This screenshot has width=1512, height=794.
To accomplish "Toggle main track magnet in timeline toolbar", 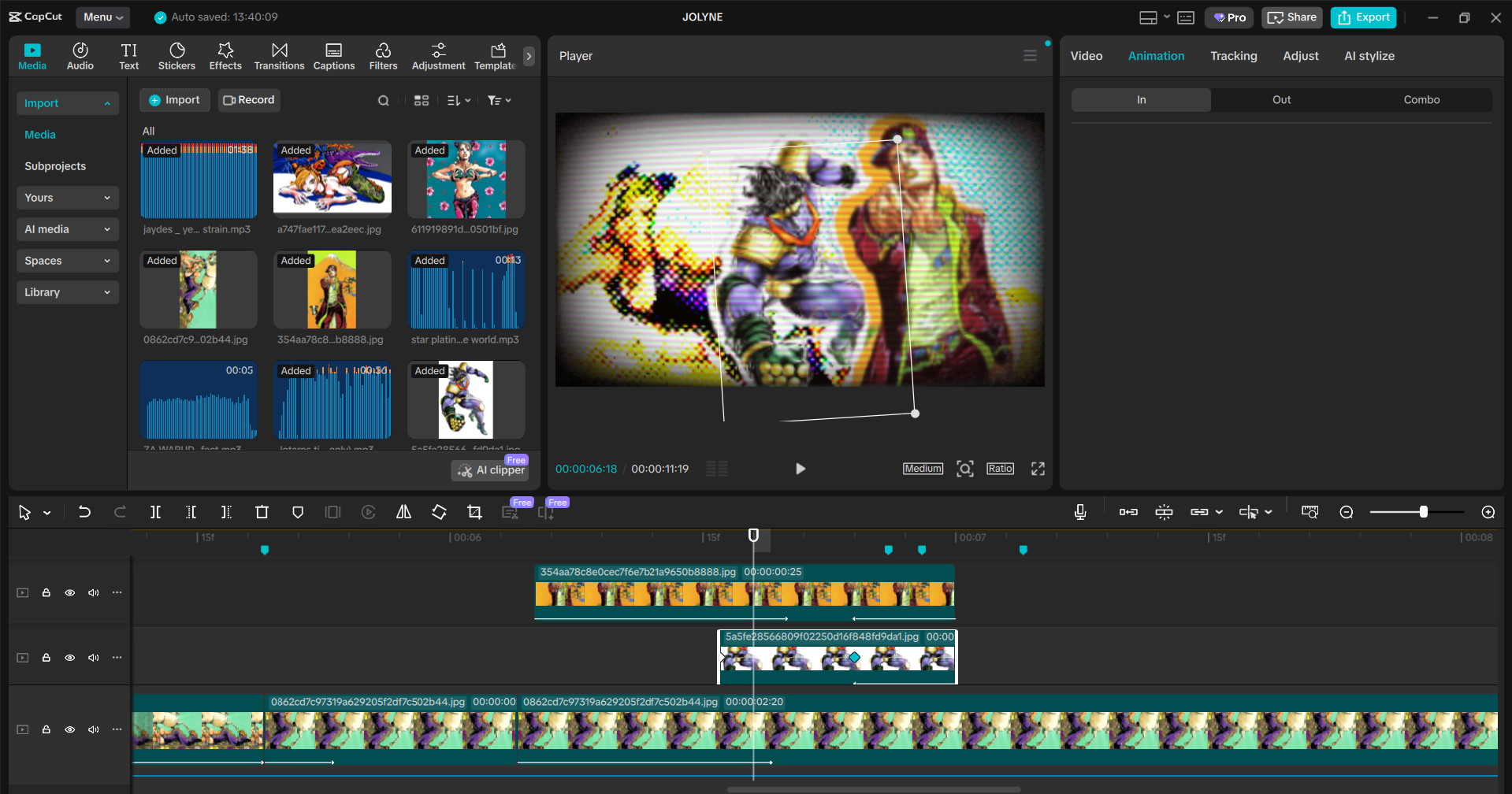I will [1128, 512].
